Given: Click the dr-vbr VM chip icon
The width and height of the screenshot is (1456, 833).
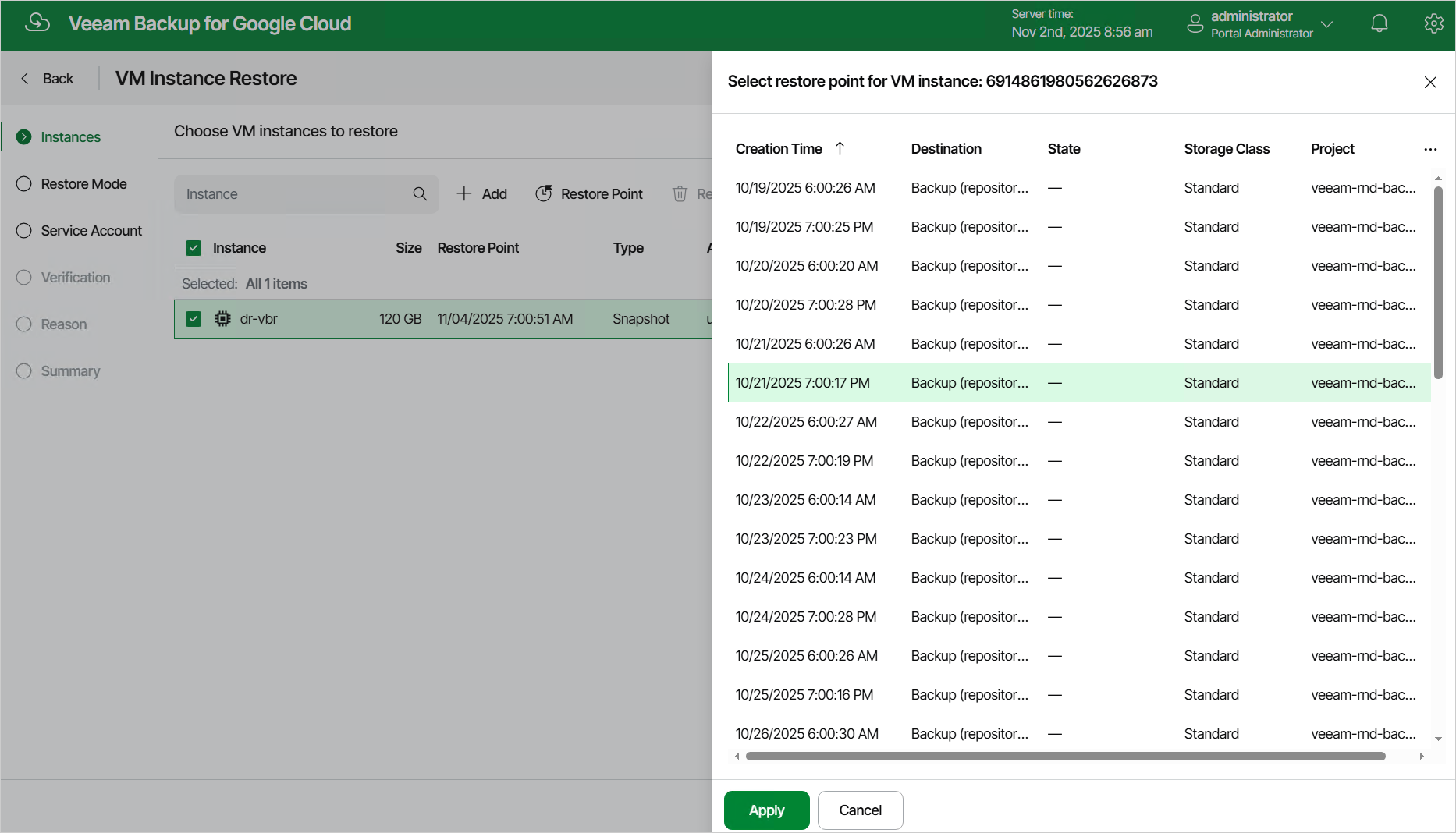Looking at the screenshot, I should pyautogui.click(x=222, y=319).
